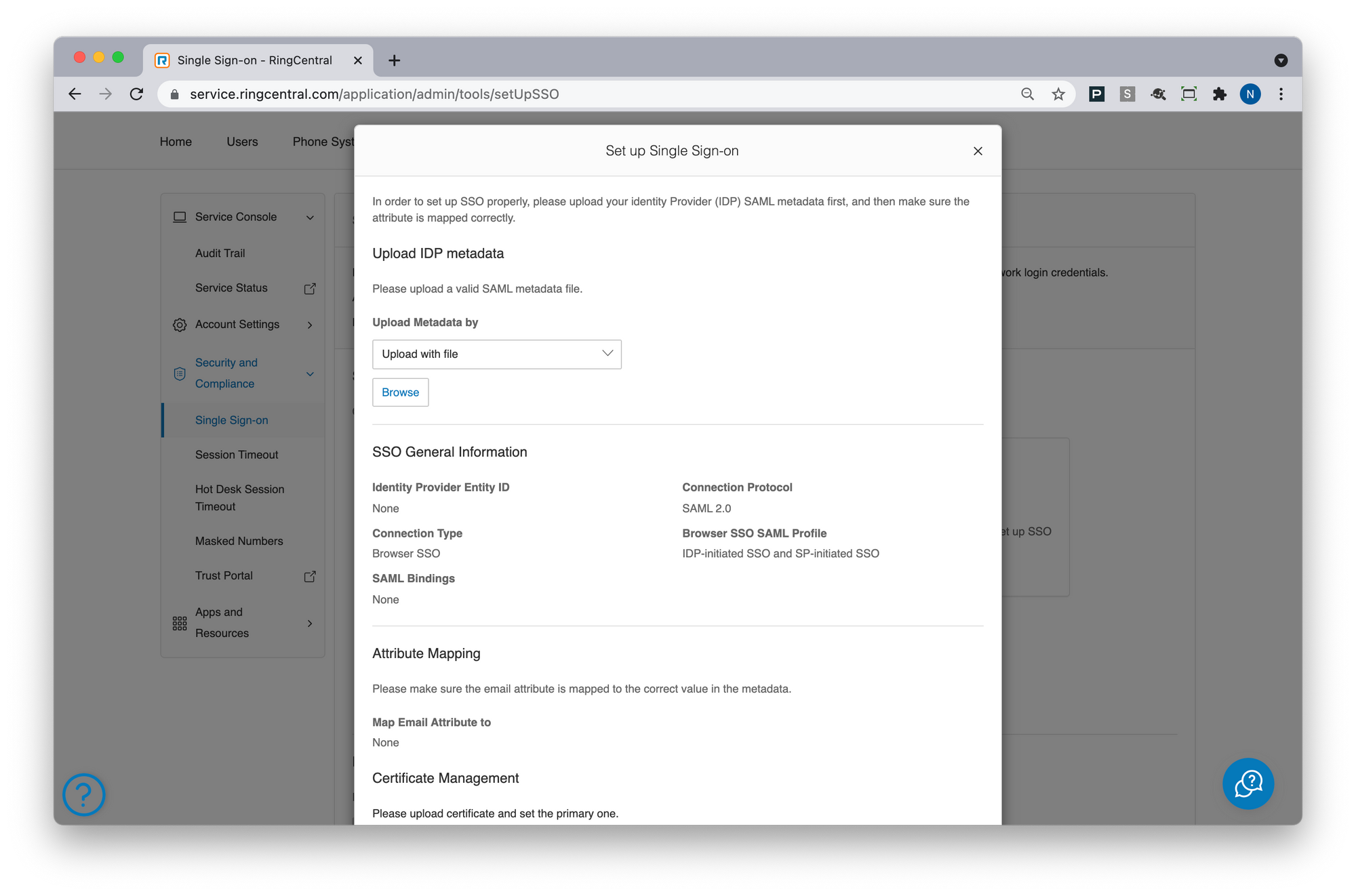Viewport: 1356px width, 896px height.
Task: Collapse the Security and Compliance chevron
Action: [310, 374]
